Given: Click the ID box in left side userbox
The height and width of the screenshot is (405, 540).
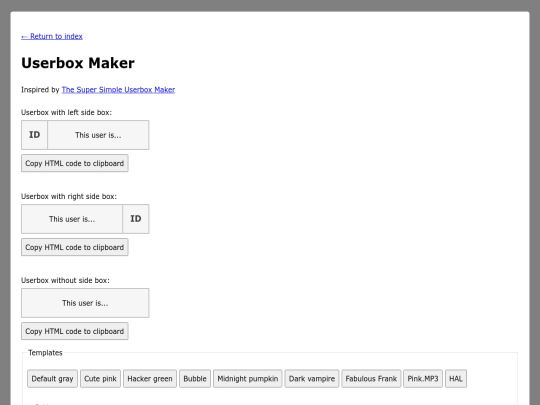Looking at the screenshot, I should 34,135.
